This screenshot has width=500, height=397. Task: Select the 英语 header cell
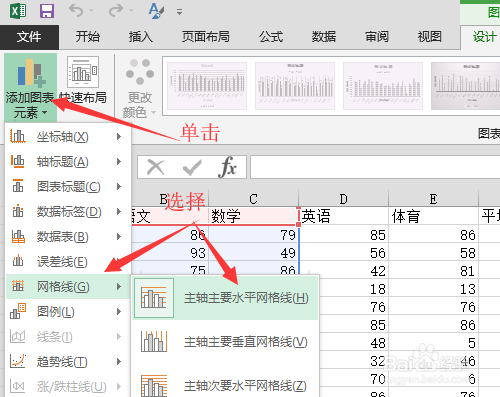[344, 216]
